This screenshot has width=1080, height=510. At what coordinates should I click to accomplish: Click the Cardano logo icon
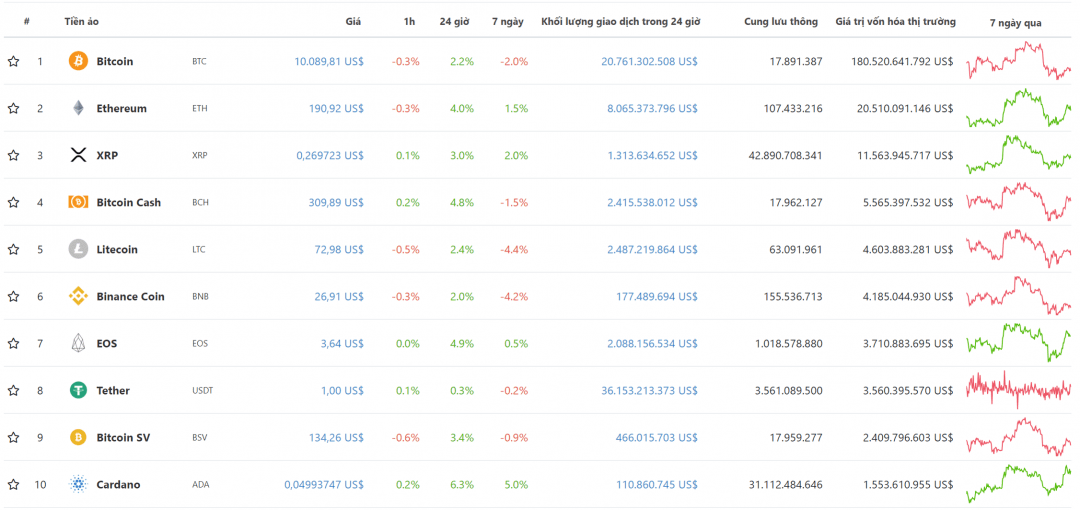point(79,484)
